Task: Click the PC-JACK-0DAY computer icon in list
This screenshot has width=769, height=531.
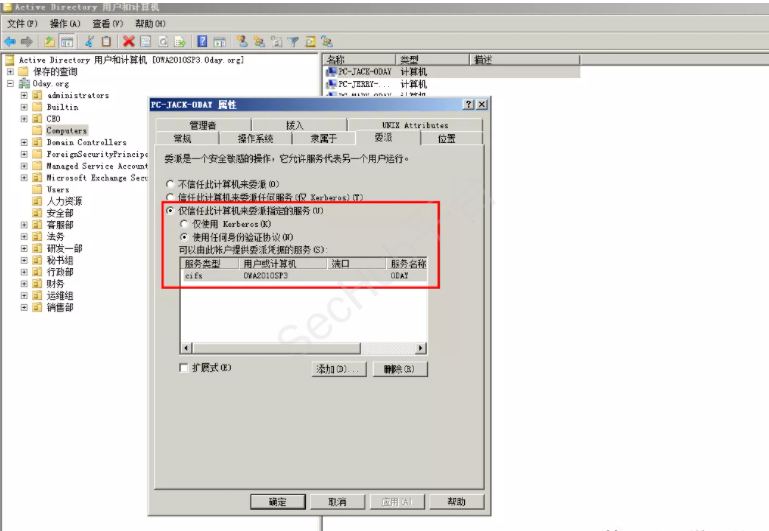Action: point(332,72)
